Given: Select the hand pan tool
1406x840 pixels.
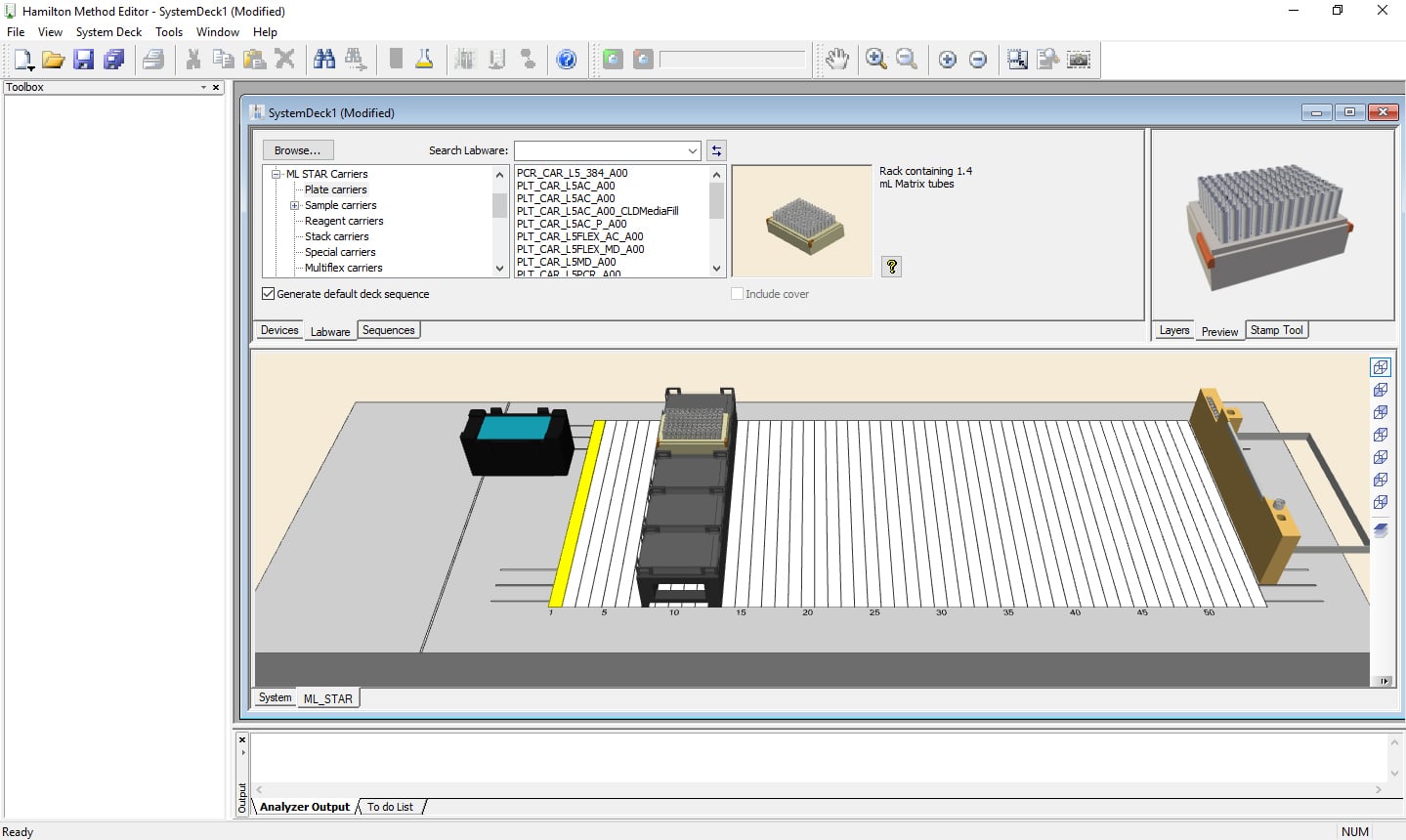Looking at the screenshot, I should pos(836,60).
